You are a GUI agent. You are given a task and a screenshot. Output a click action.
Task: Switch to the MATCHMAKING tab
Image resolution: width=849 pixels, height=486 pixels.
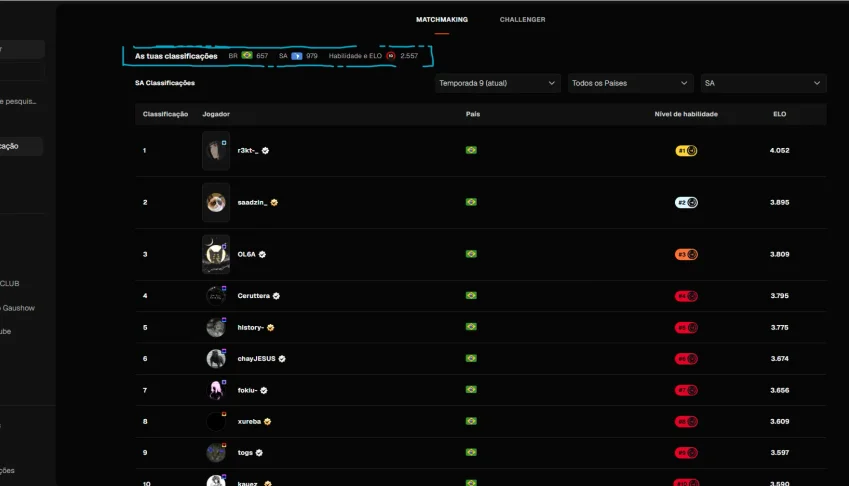tap(442, 19)
